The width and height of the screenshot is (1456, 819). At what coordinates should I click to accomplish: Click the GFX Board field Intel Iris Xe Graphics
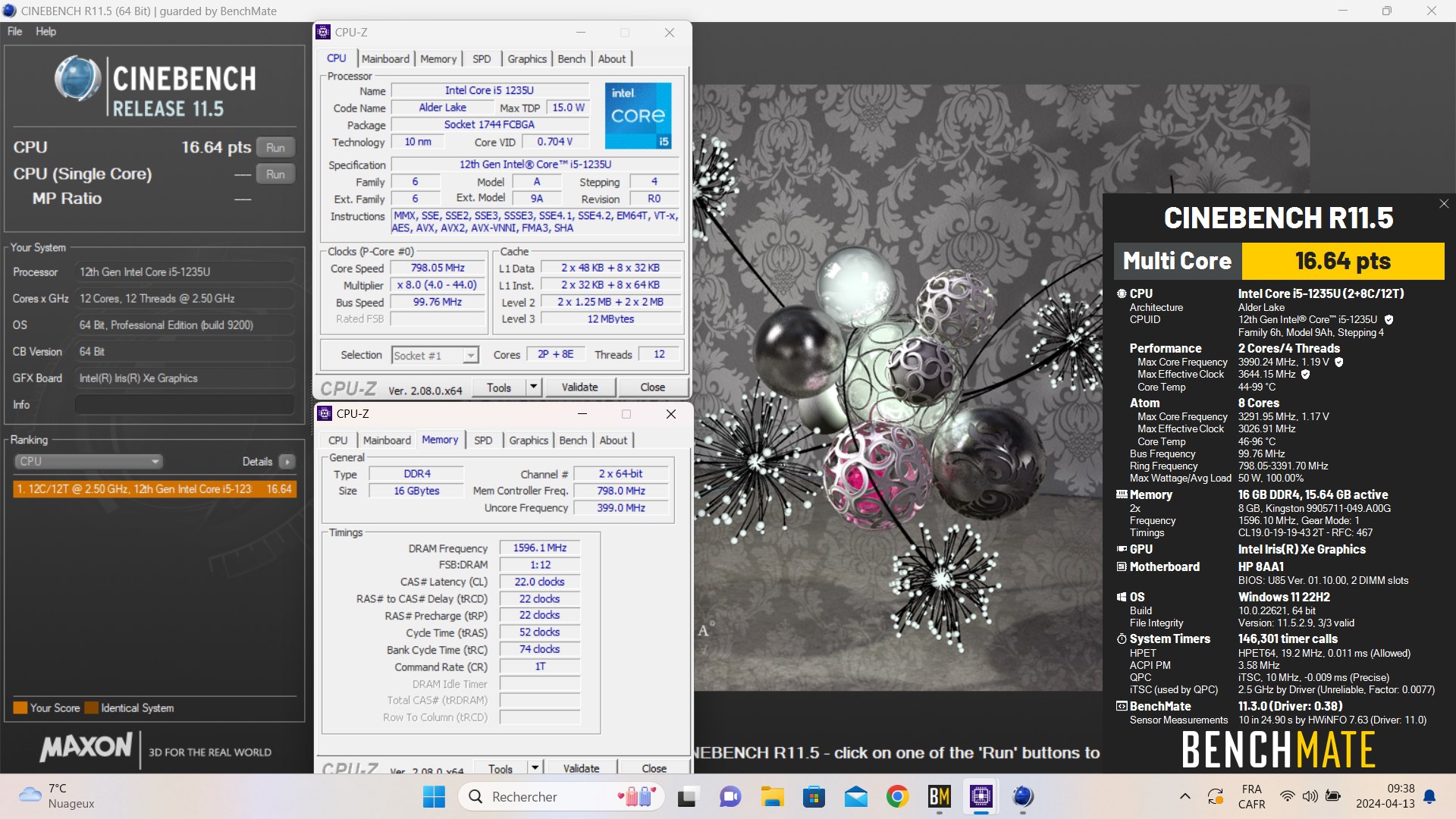[x=184, y=378]
